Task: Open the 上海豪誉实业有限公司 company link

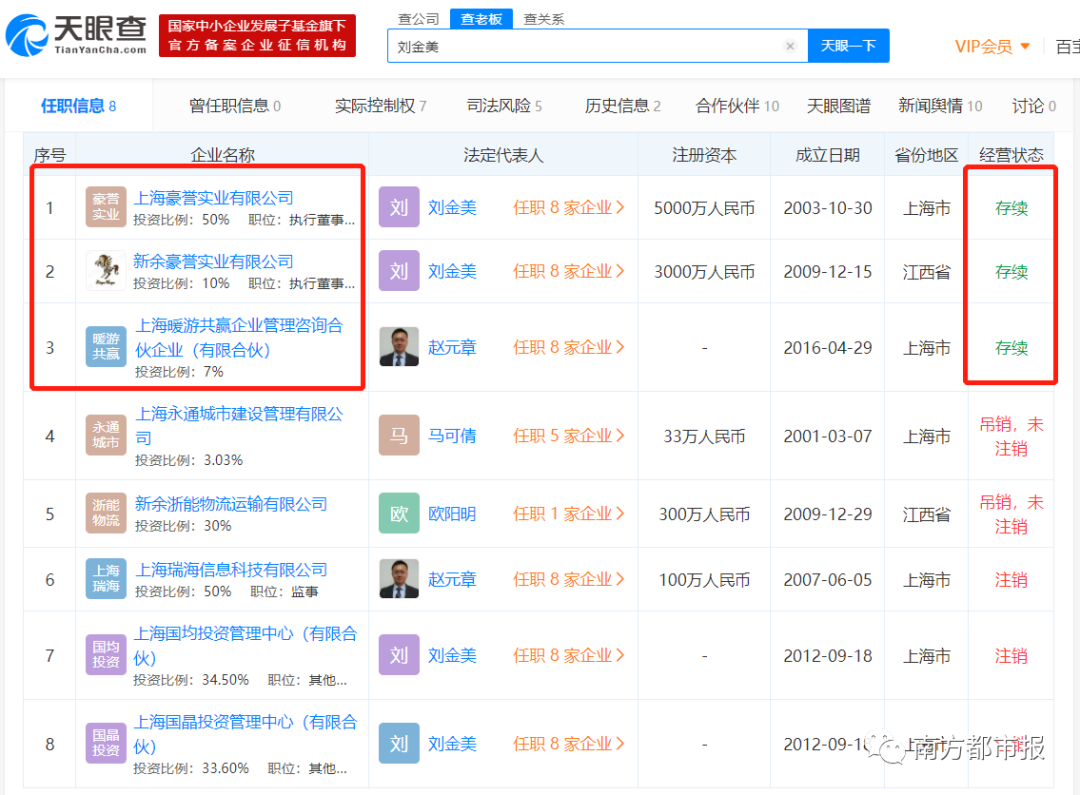Action: (213, 198)
